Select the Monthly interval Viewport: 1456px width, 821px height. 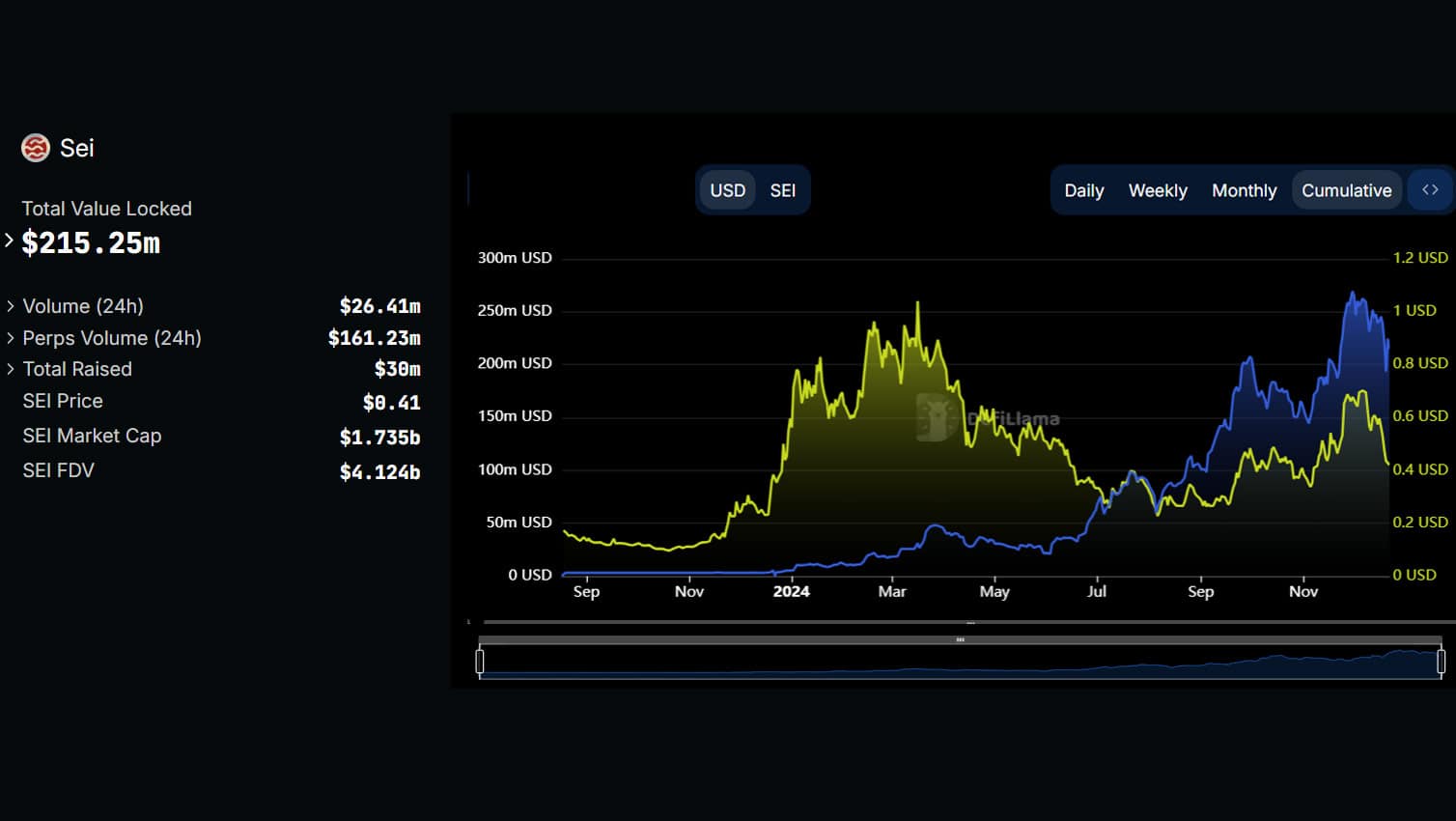[x=1244, y=190]
